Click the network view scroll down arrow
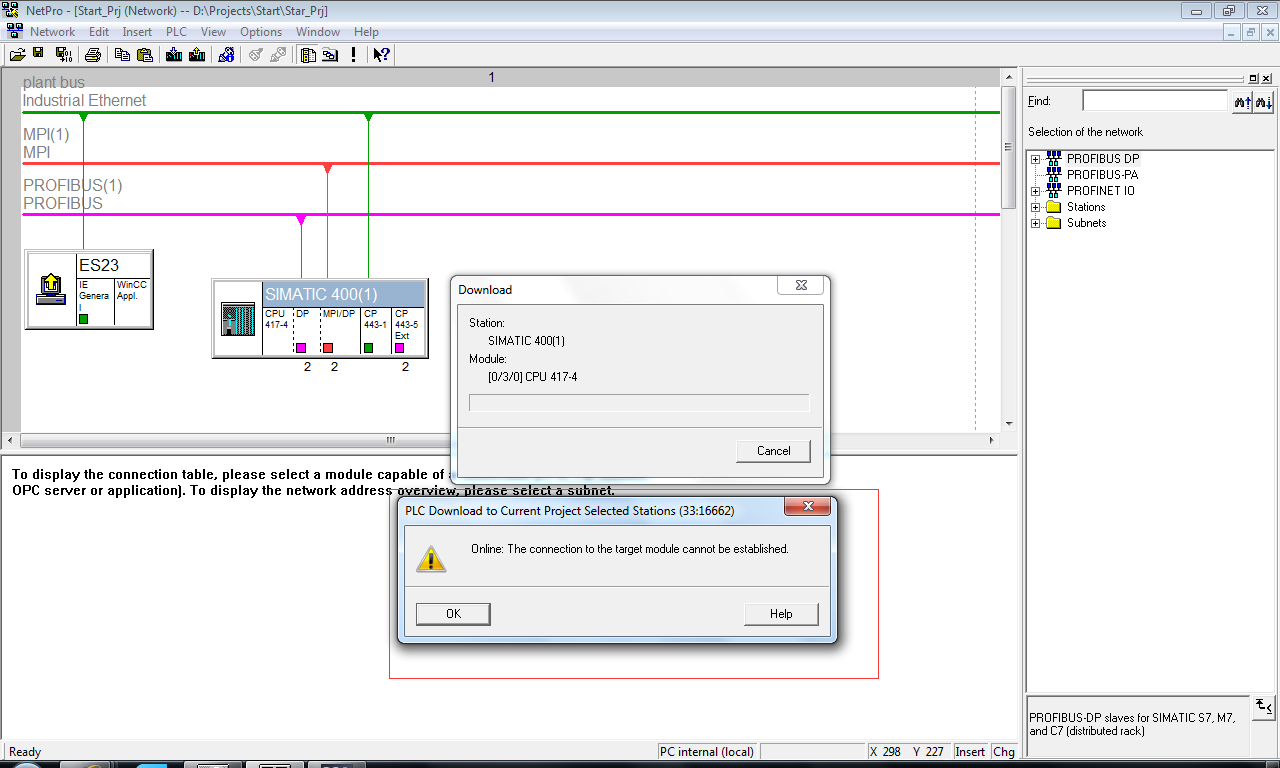This screenshot has width=1280, height=768. click(1008, 424)
